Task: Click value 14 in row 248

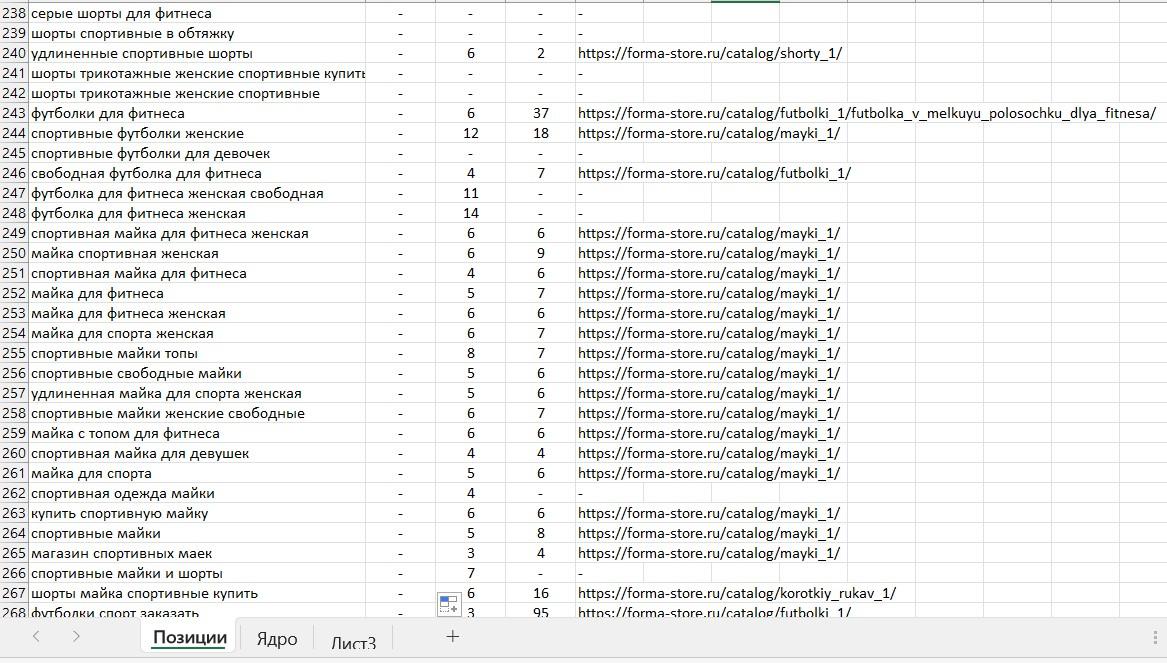Action: (x=471, y=213)
